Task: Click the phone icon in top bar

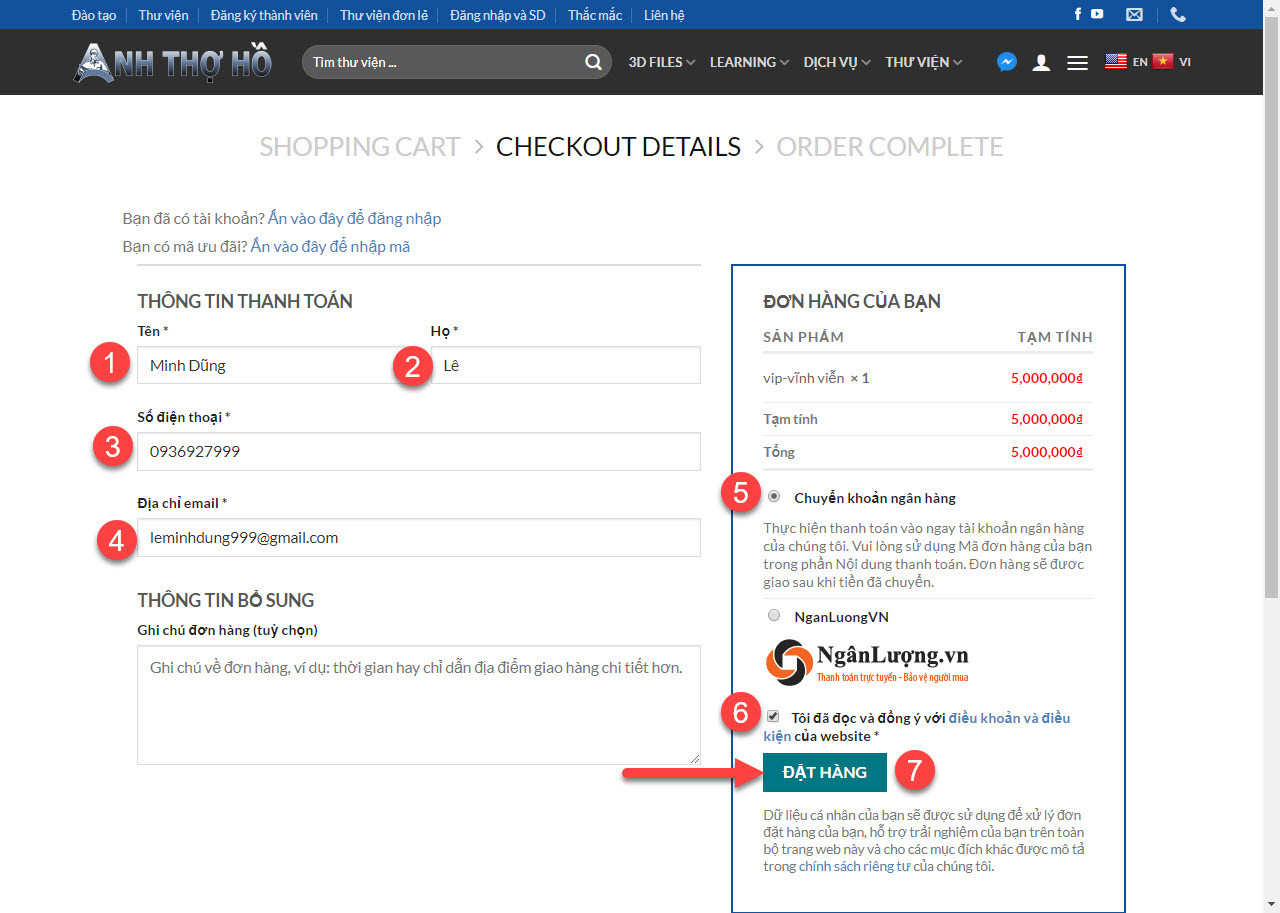Action: tap(1178, 14)
